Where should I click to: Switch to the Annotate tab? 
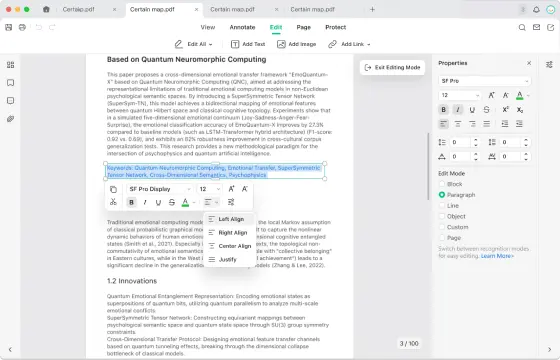point(242,27)
